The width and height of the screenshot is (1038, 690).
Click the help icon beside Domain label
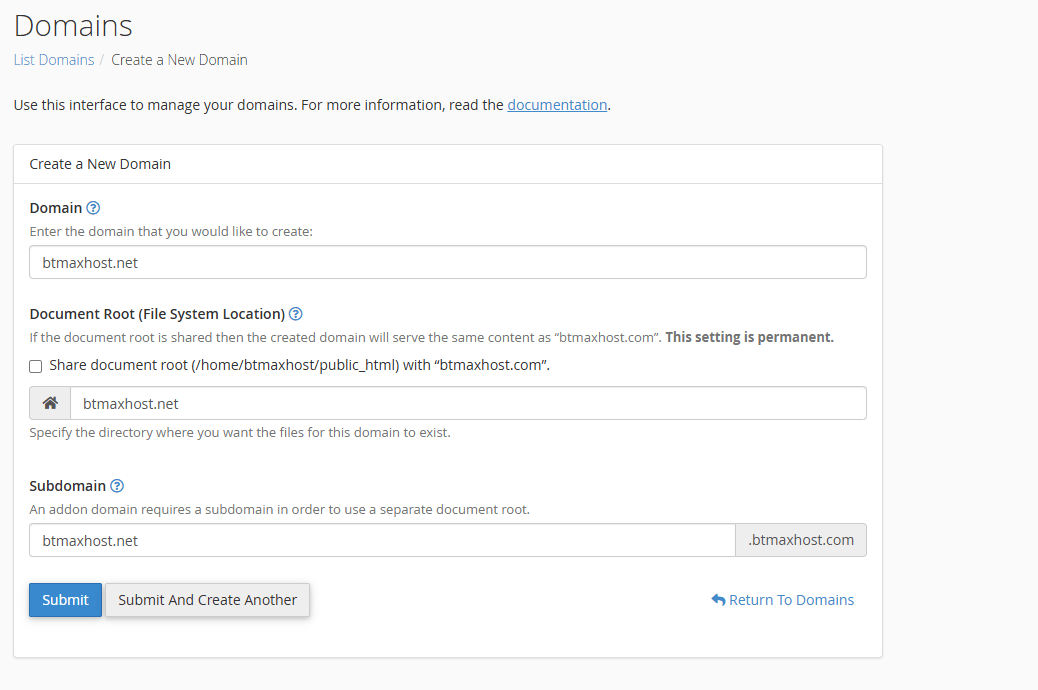click(x=93, y=208)
